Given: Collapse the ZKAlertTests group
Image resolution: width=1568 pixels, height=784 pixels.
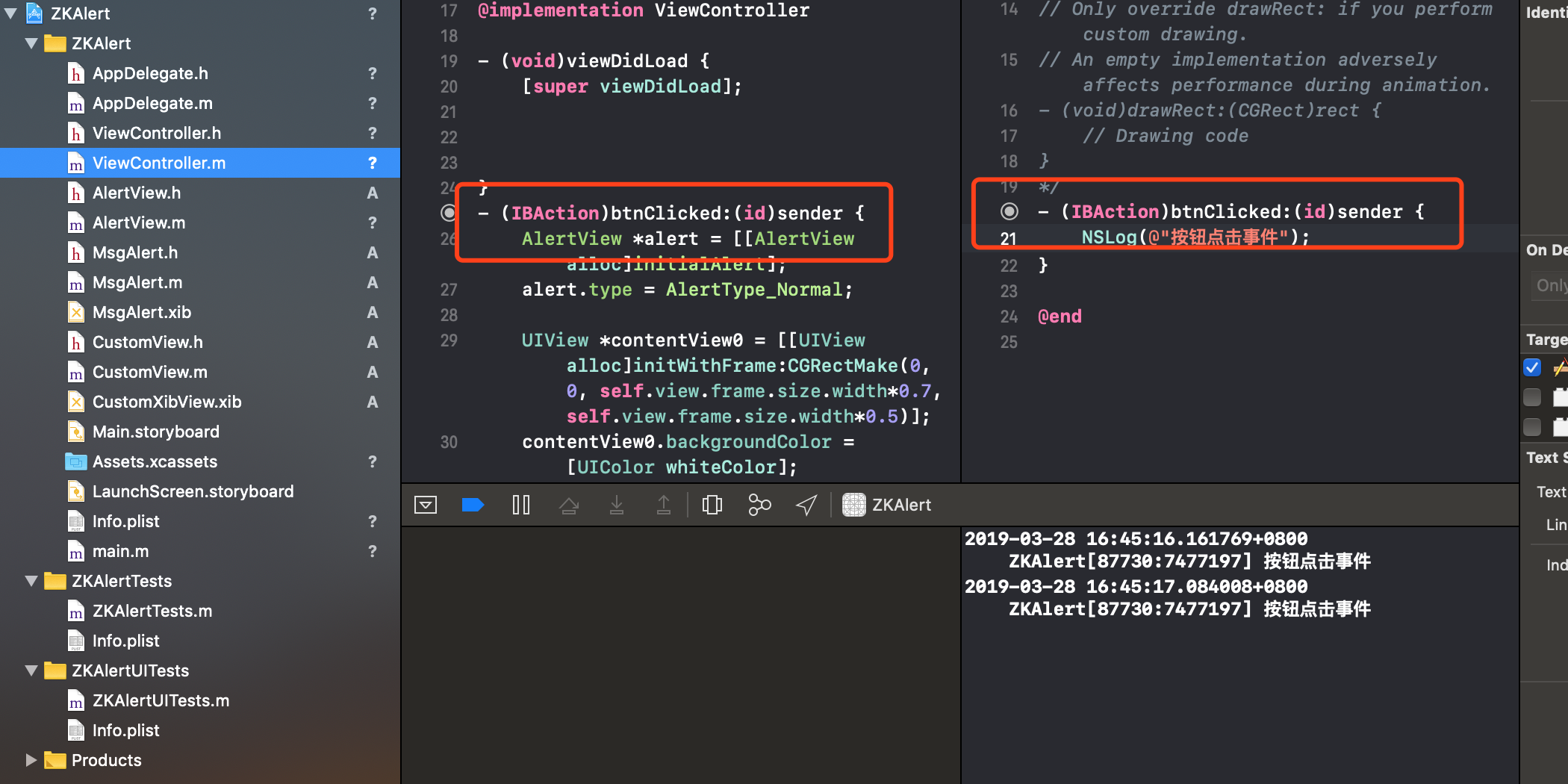Looking at the screenshot, I should click(31, 581).
